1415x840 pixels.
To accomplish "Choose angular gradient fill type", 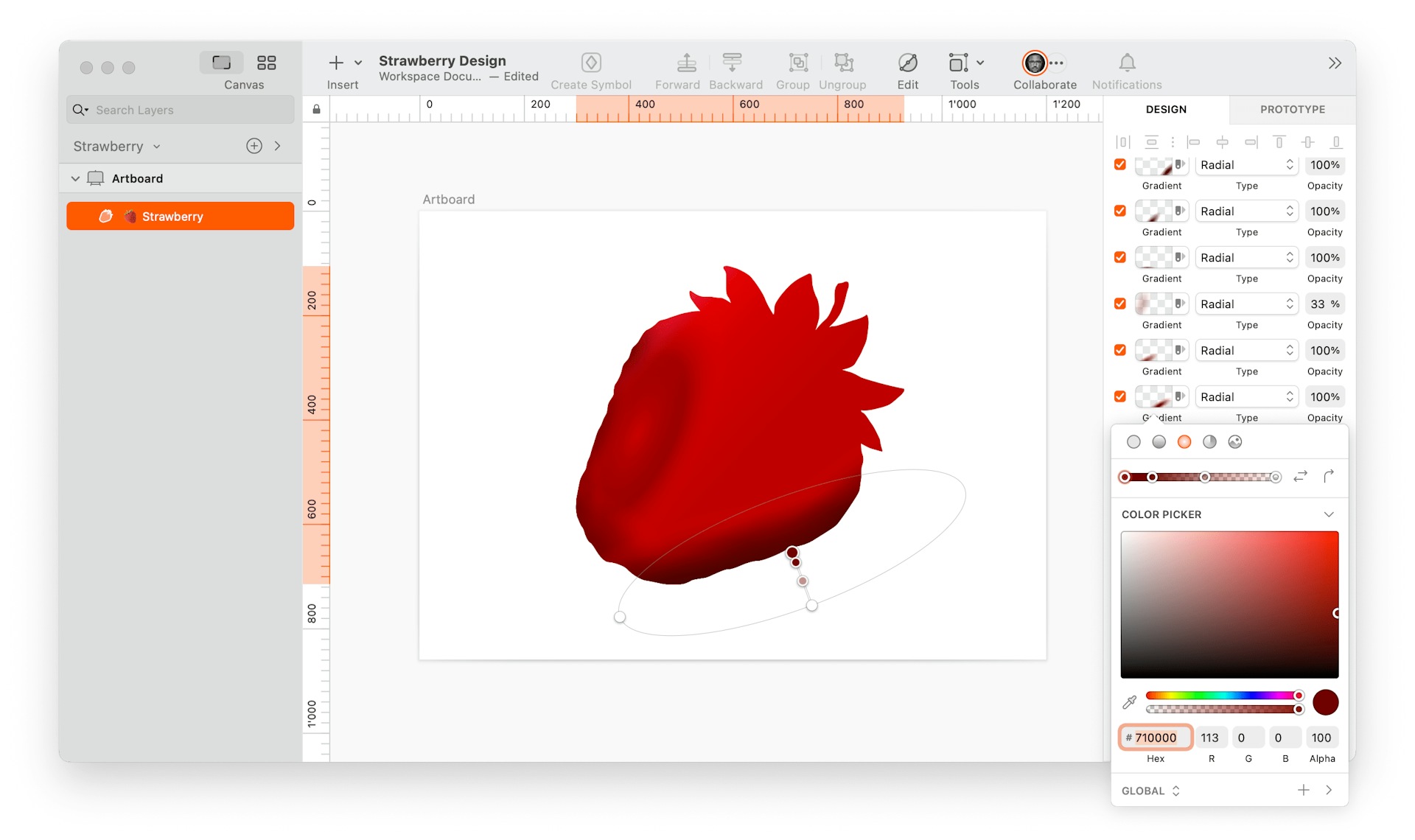I will (1209, 441).
